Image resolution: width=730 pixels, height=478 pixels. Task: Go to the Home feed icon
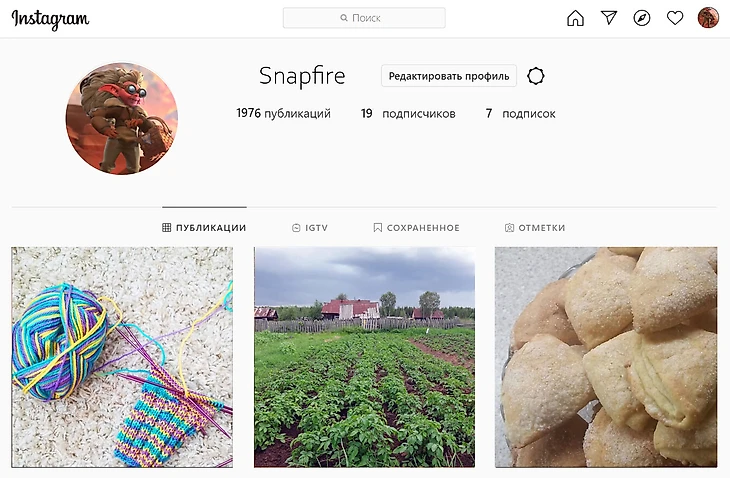click(575, 18)
